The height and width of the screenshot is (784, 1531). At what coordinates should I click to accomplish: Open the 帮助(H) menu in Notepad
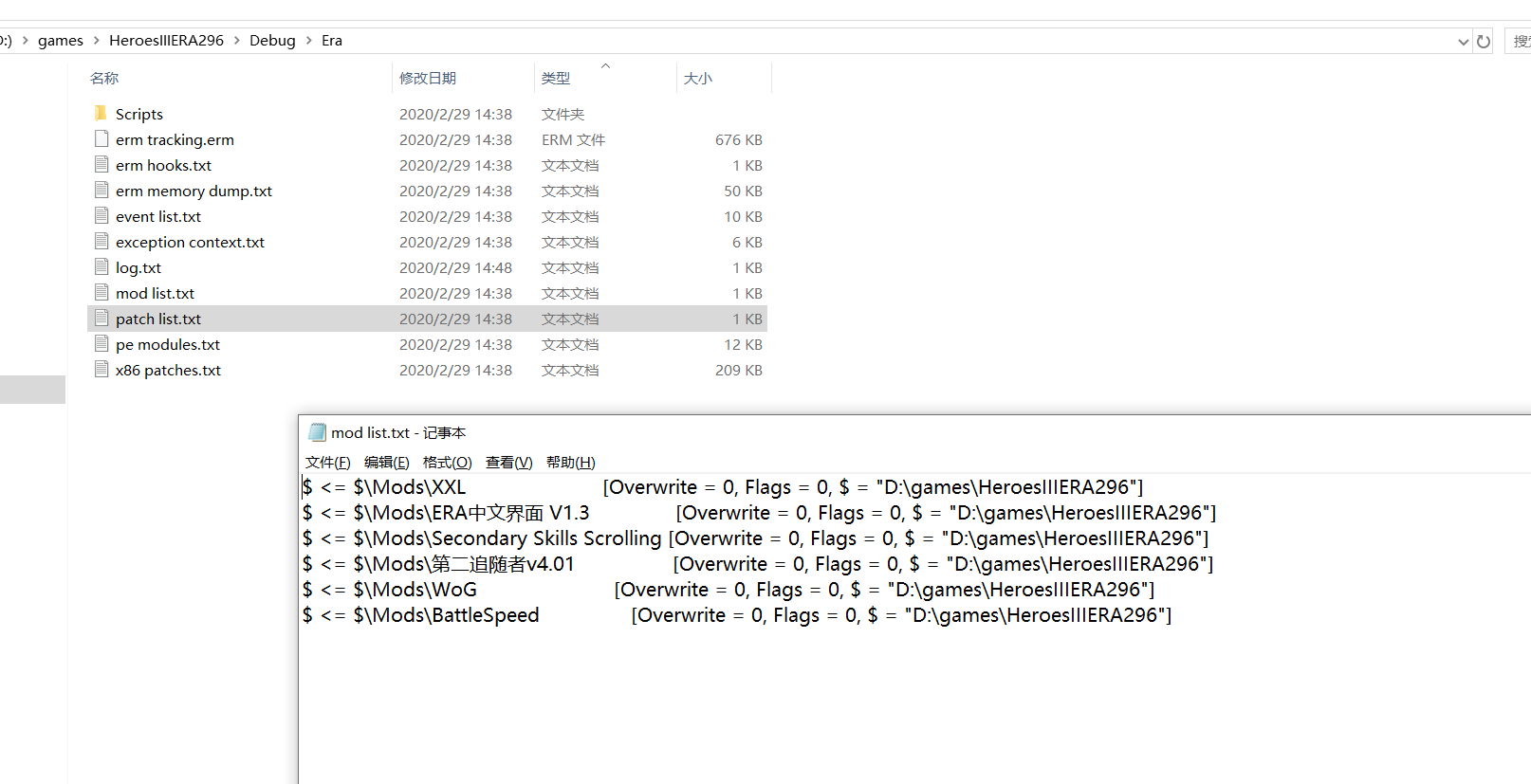[x=571, y=462]
